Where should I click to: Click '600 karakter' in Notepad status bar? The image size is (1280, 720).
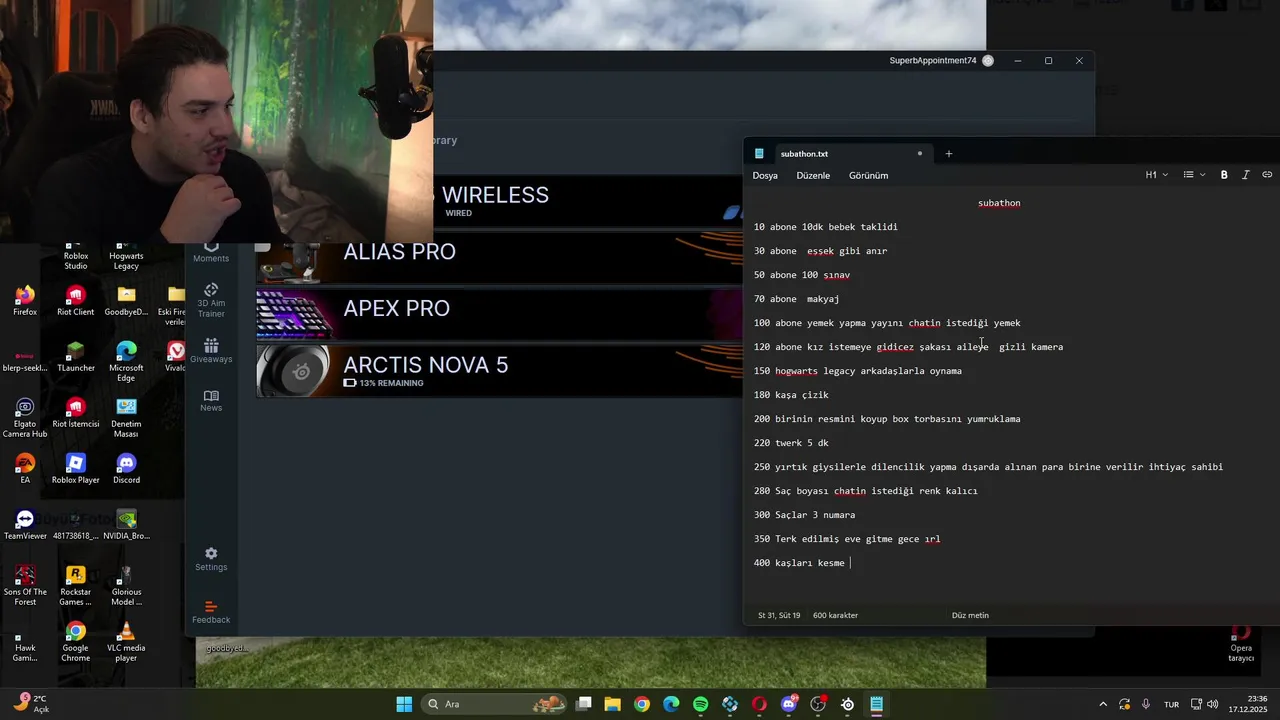835,615
